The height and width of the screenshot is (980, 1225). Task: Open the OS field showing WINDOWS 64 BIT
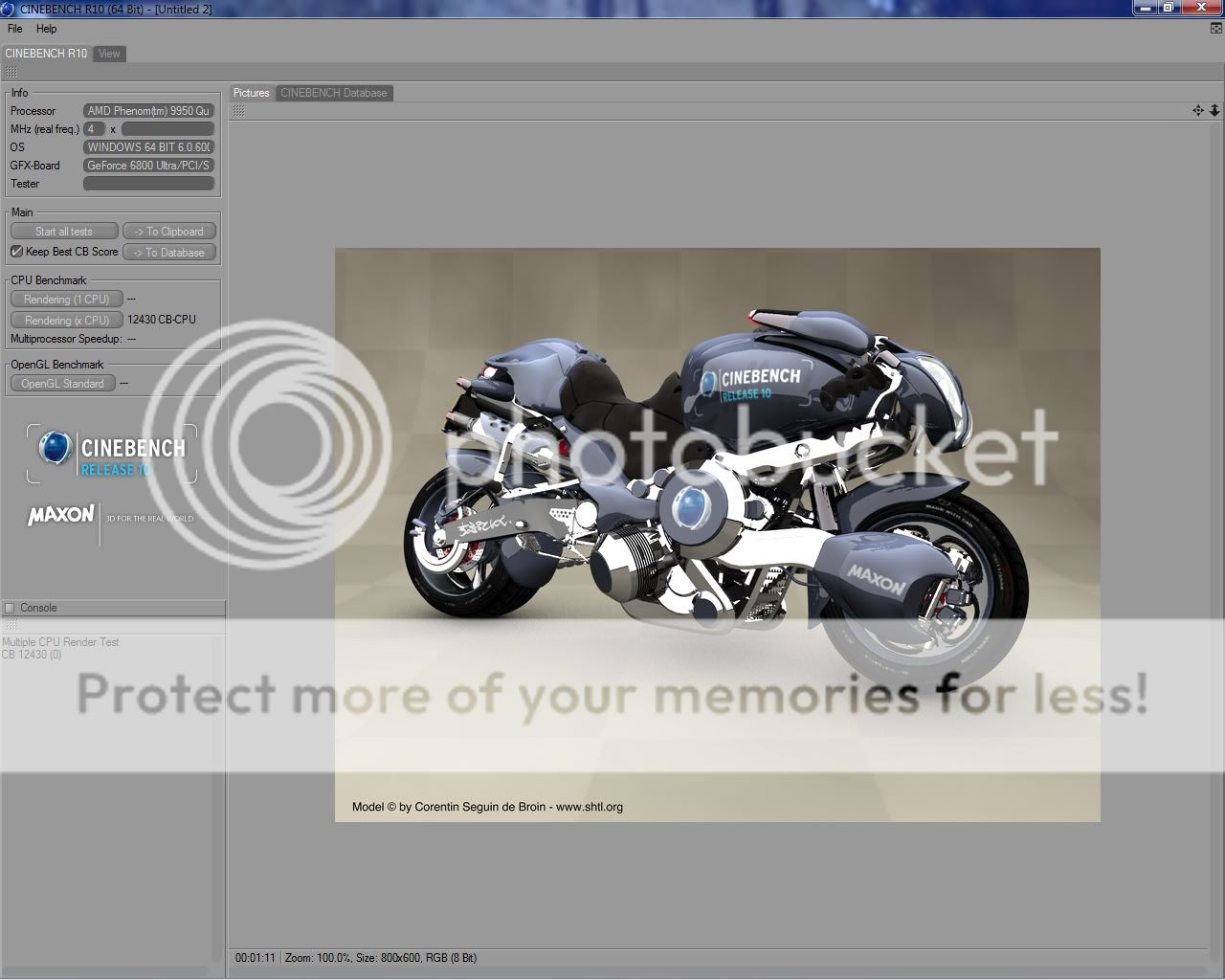(x=148, y=146)
